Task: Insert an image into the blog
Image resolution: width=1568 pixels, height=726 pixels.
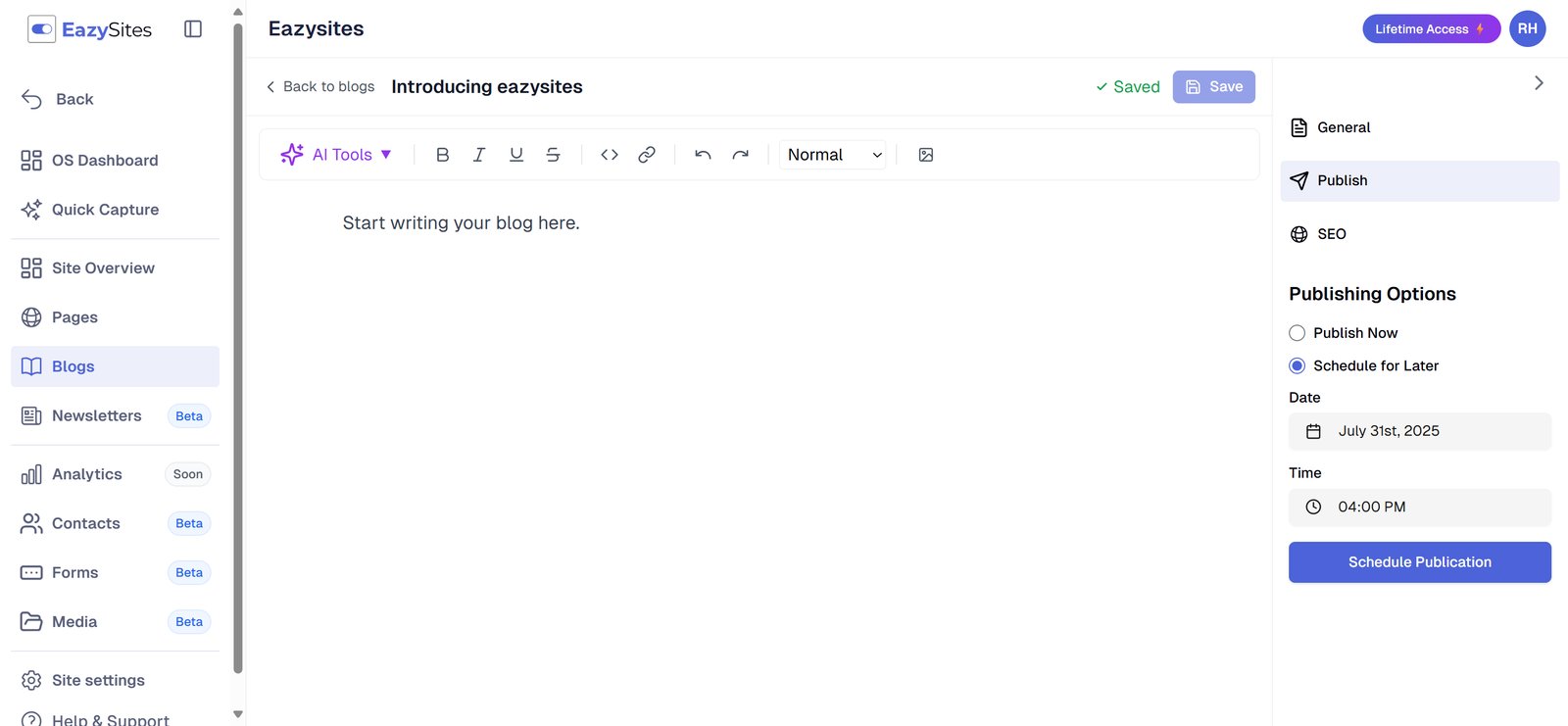Action: [926, 155]
